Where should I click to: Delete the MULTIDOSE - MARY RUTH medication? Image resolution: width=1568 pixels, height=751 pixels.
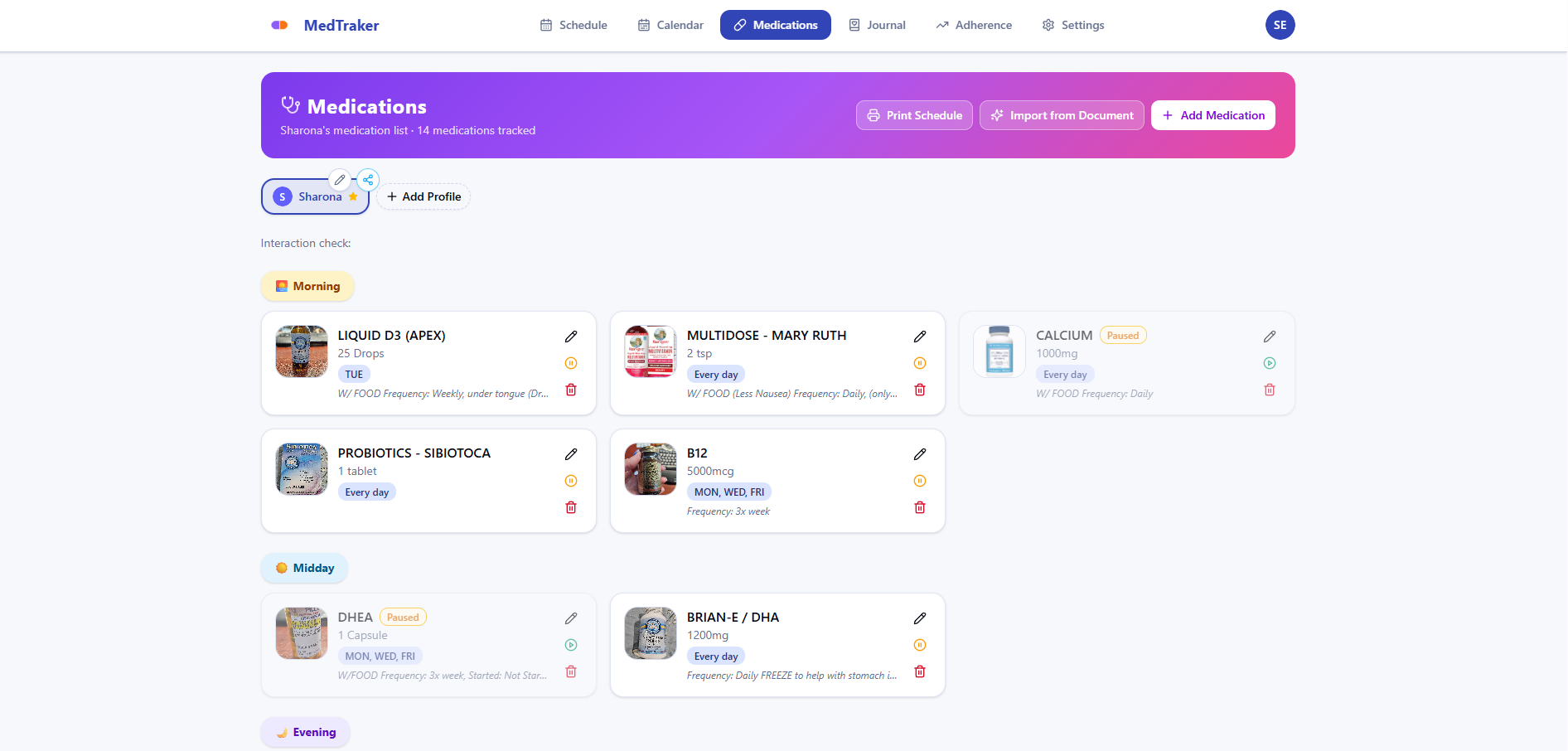pyautogui.click(x=920, y=390)
